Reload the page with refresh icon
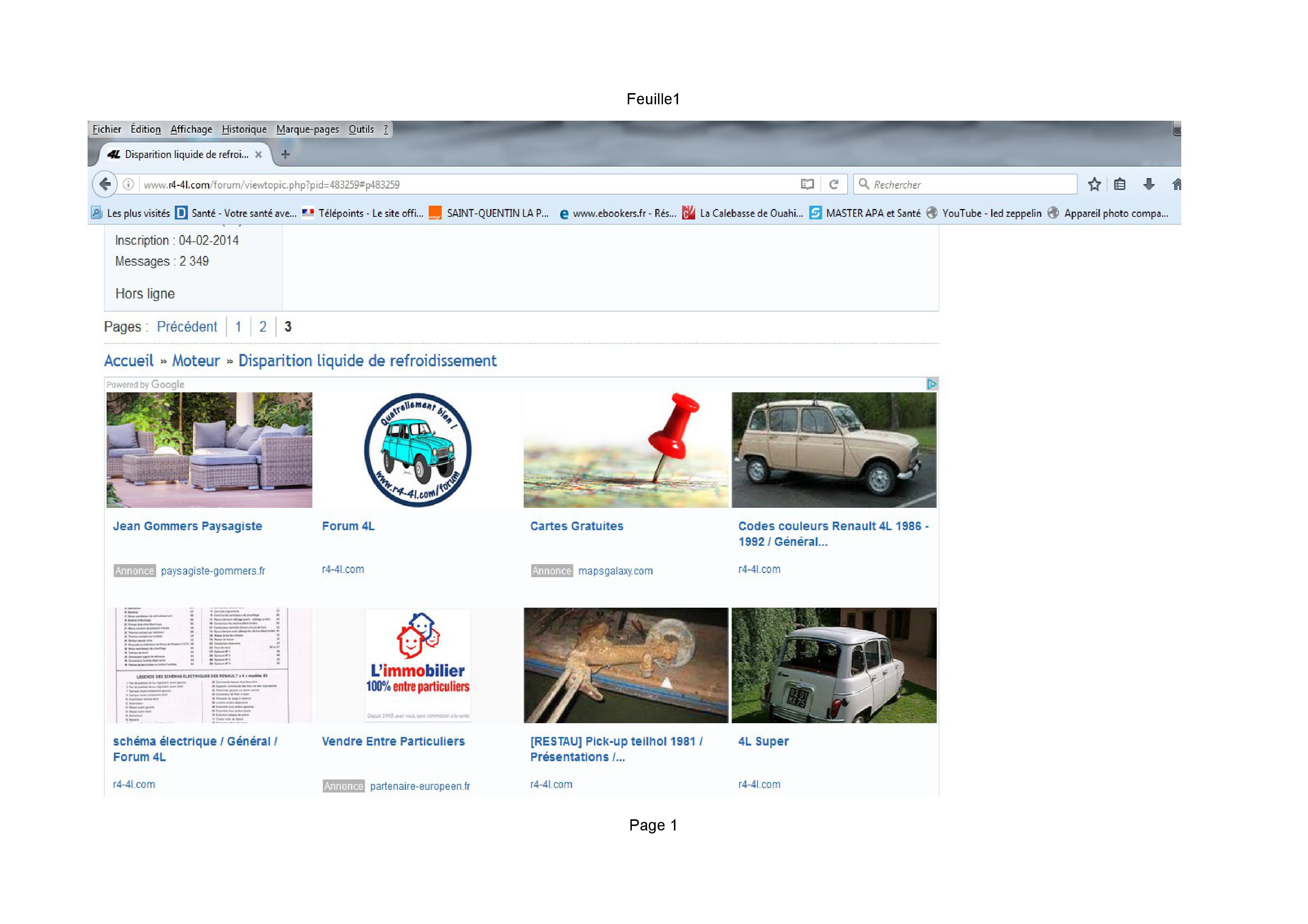This screenshot has height=924, width=1308. coord(834,184)
